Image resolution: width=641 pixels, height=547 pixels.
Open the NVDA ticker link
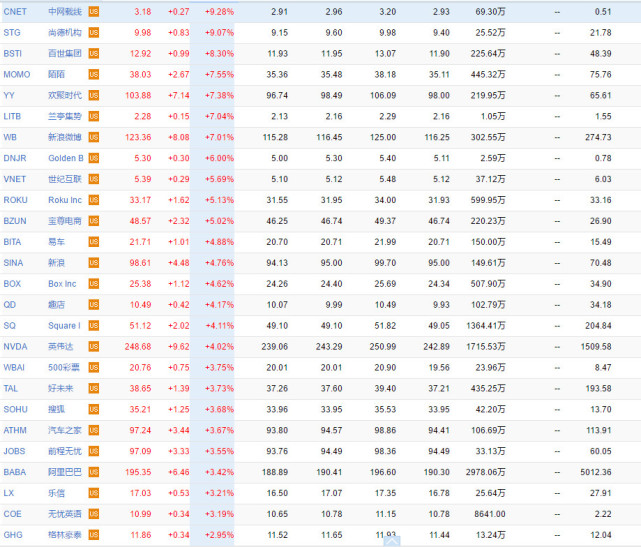coord(16,347)
